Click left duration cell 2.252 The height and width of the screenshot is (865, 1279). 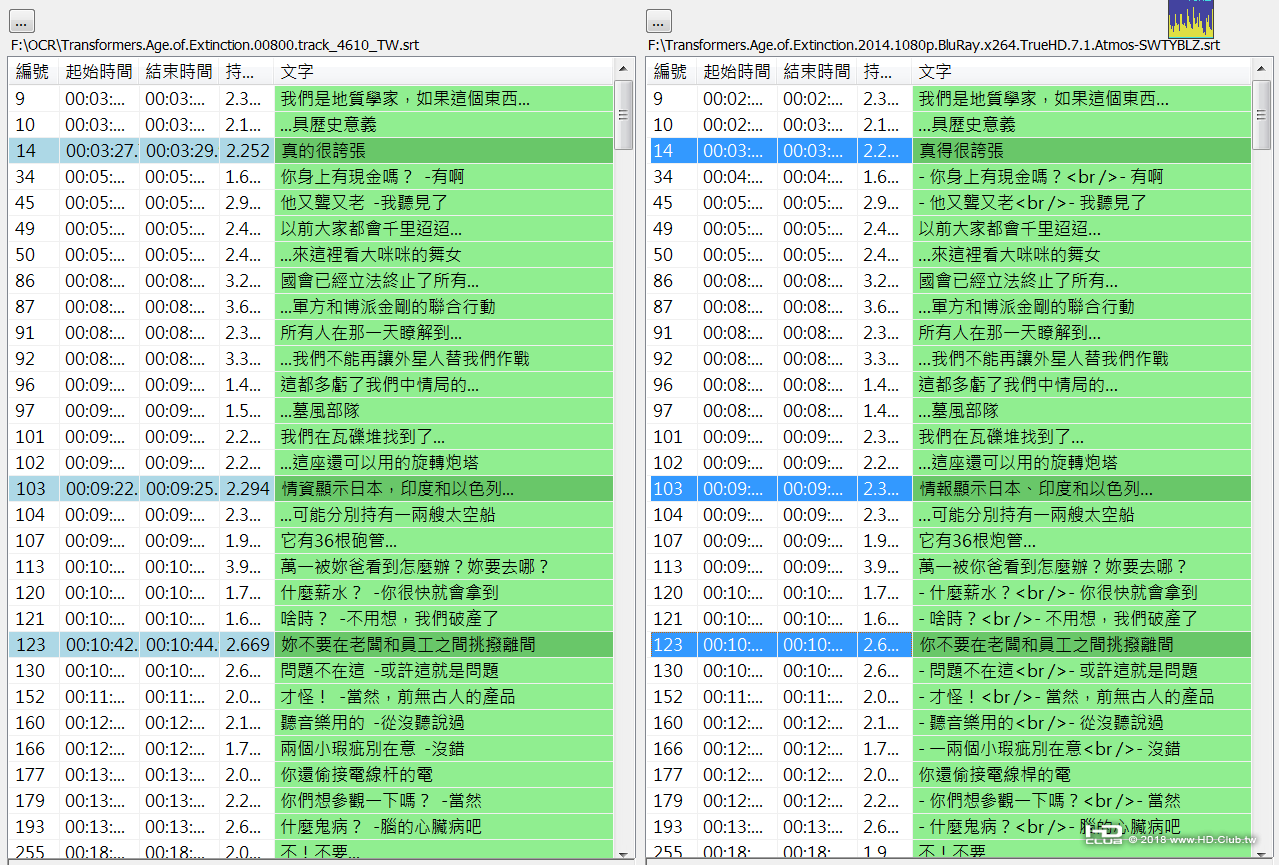(x=248, y=150)
